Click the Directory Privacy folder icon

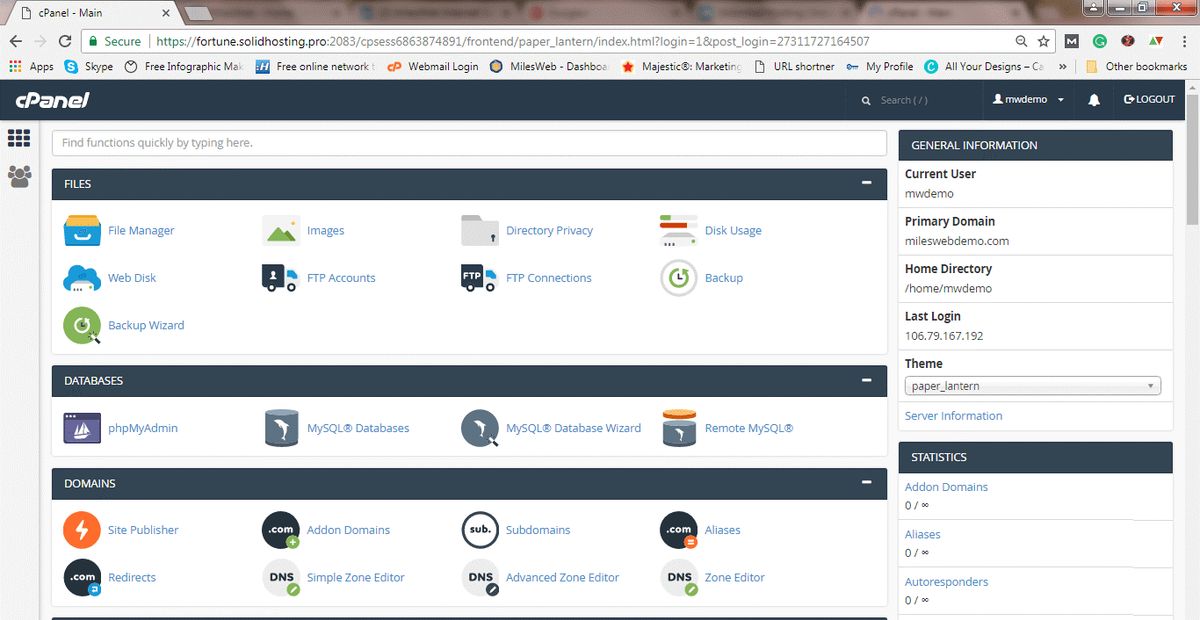pos(480,230)
